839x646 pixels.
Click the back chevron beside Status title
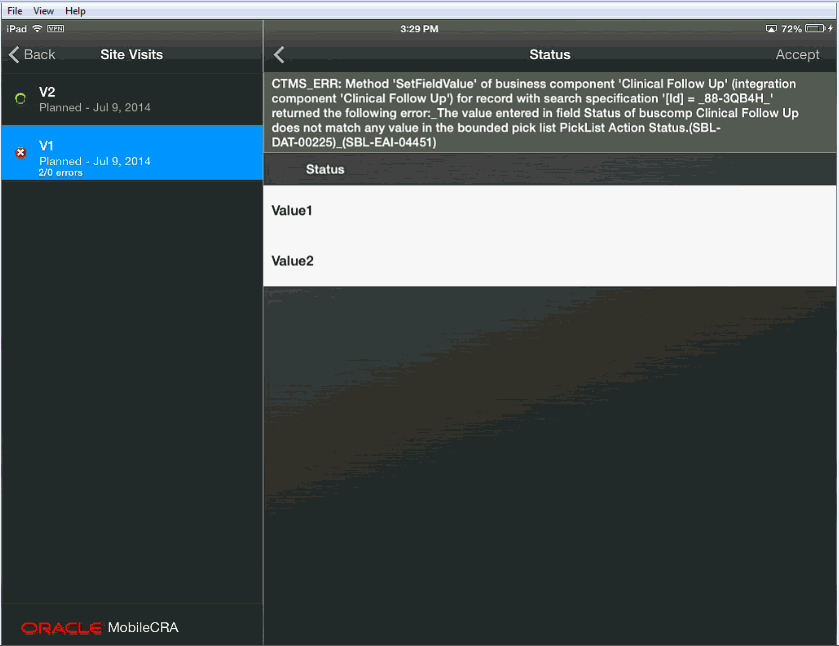coord(279,55)
